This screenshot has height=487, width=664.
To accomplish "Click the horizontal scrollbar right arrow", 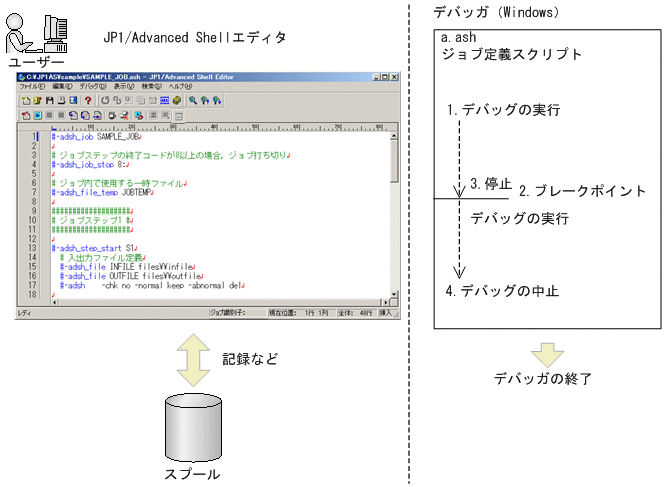I will pos(385,302).
